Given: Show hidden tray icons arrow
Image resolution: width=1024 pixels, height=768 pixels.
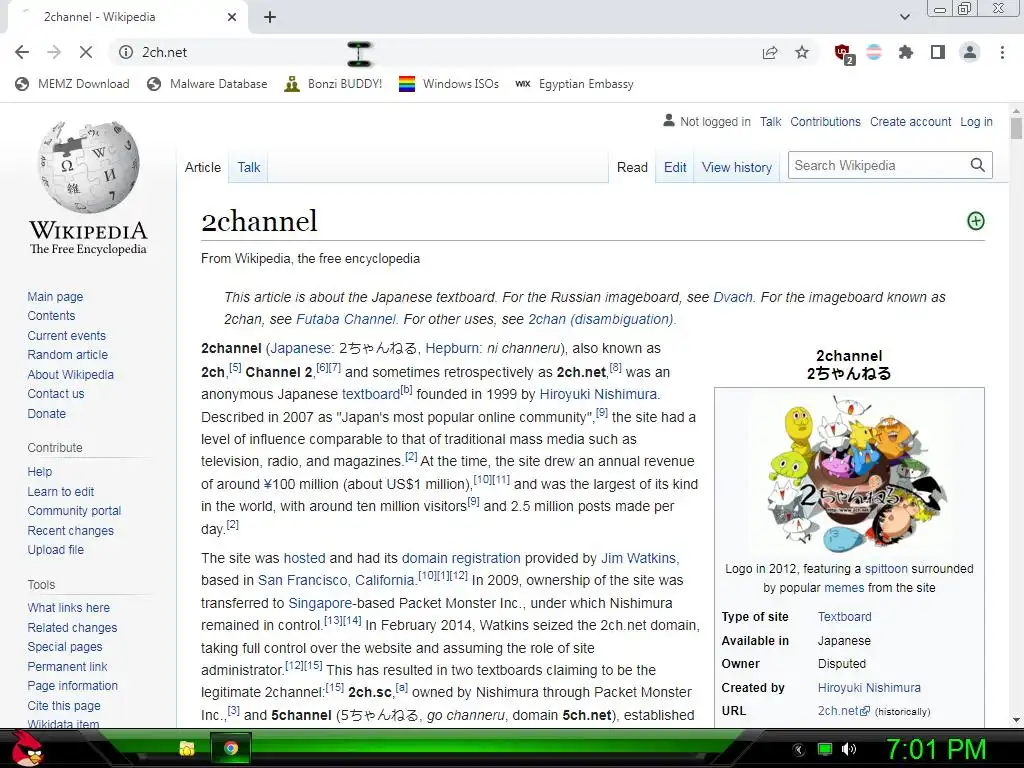Looking at the screenshot, I should (799, 749).
